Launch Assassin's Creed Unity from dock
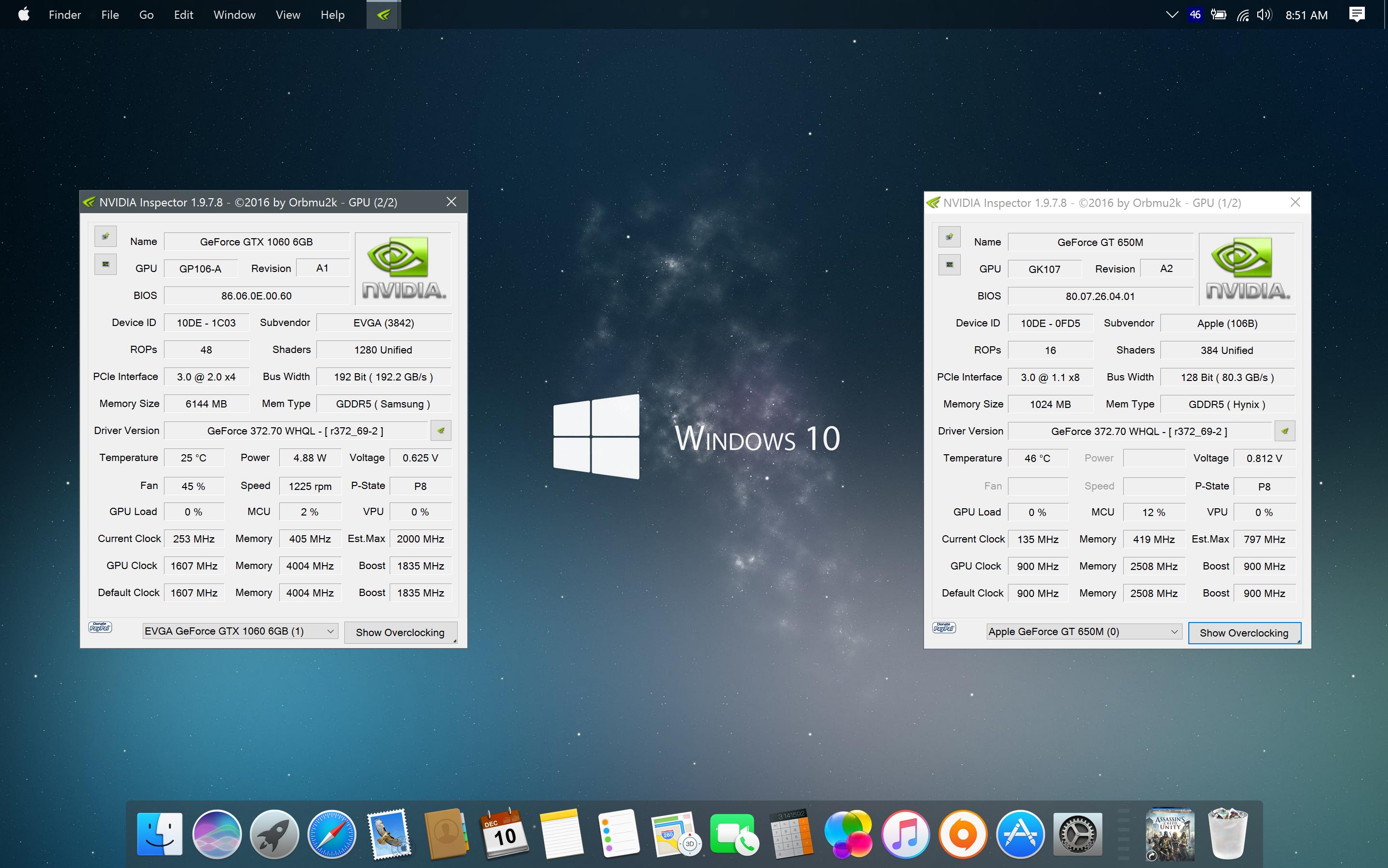Screen dimensions: 1388x868 (1170, 834)
